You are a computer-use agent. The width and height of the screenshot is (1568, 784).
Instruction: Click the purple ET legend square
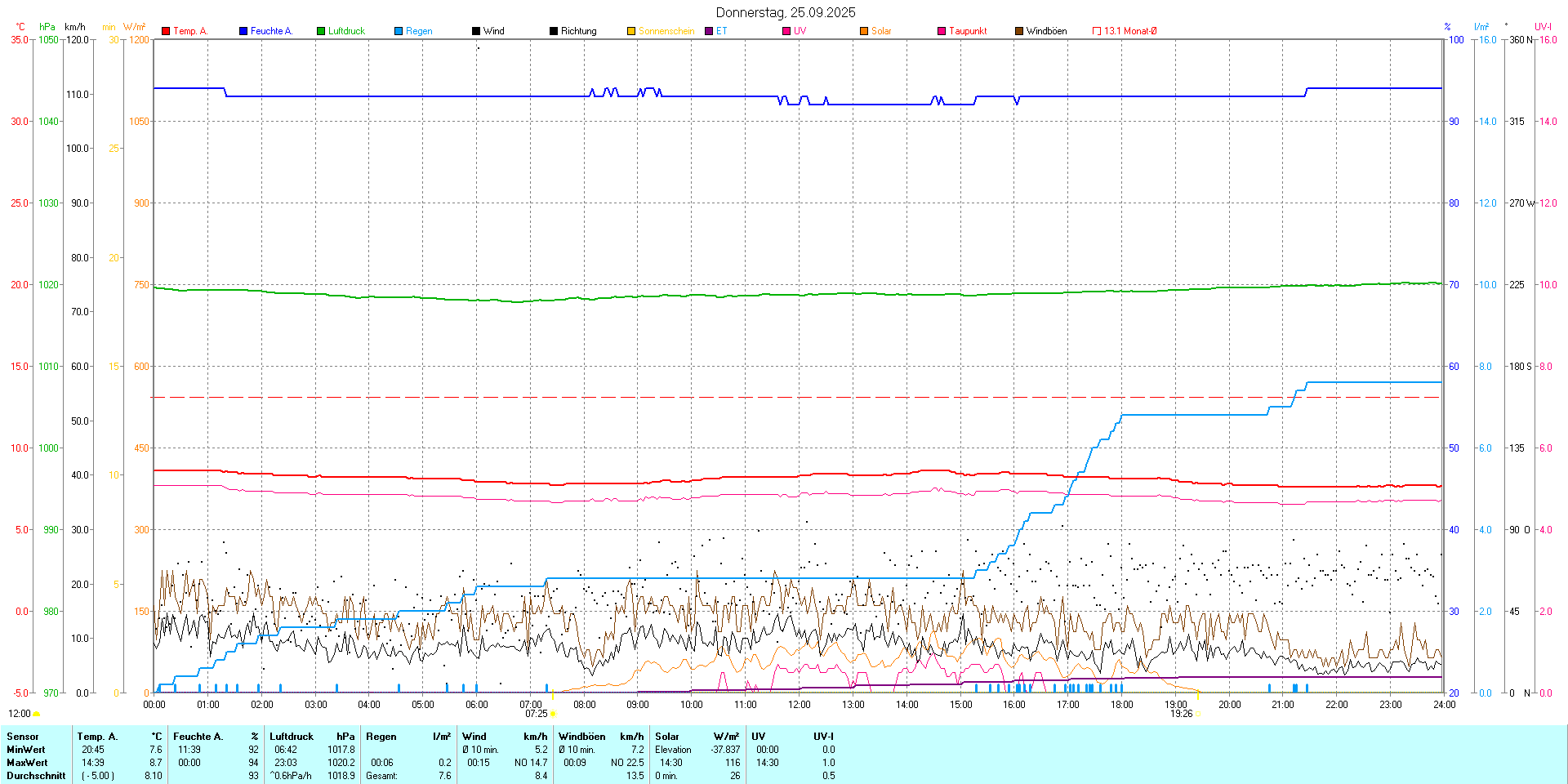tap(709, 31)
